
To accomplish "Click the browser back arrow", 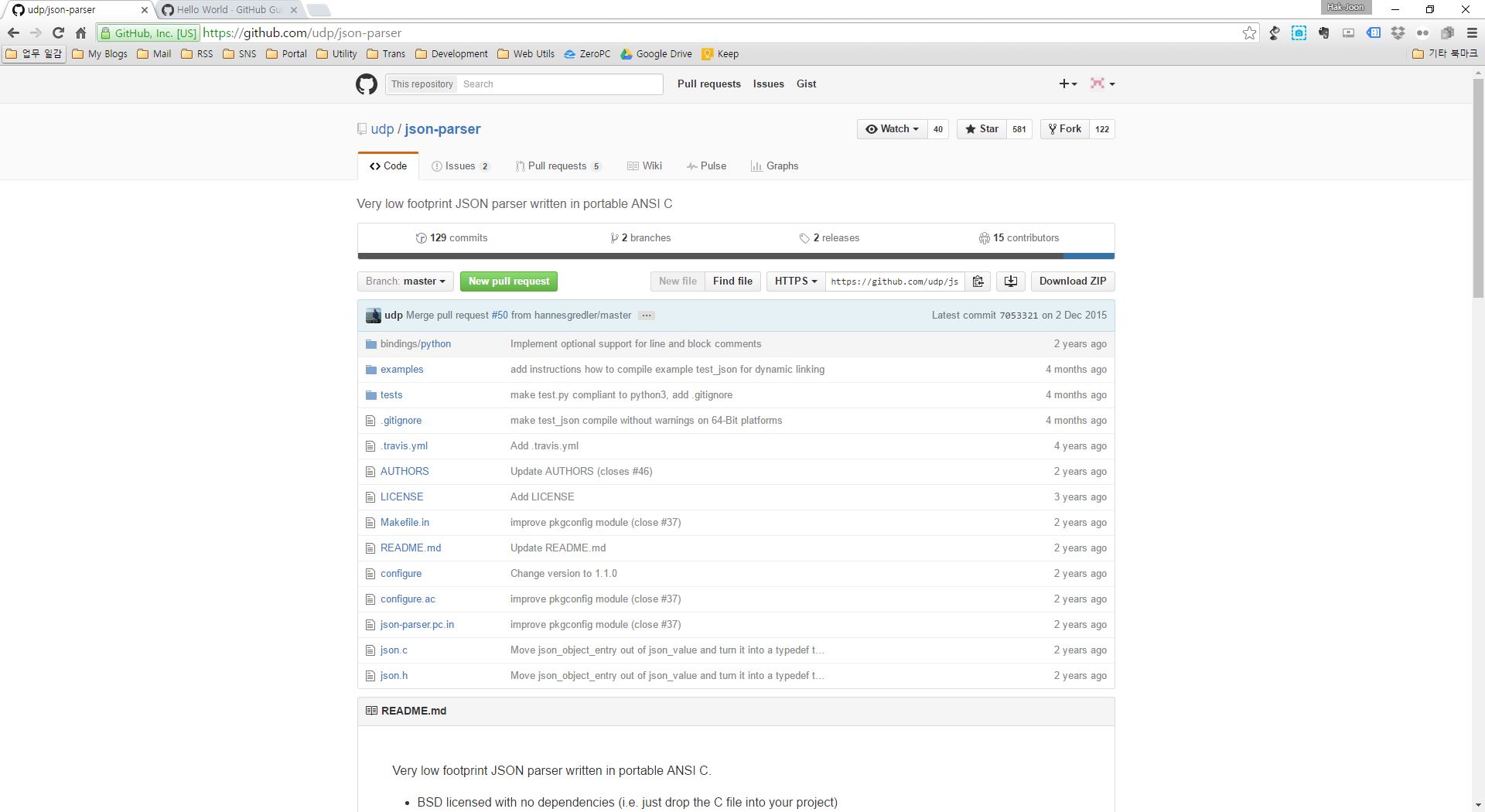I will click(x=13, y=32).
